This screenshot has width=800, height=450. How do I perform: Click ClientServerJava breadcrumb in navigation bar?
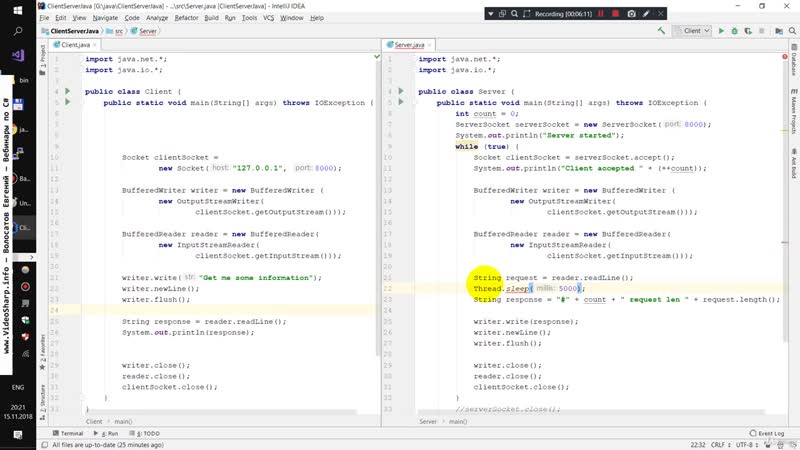(x=70, y=31)
